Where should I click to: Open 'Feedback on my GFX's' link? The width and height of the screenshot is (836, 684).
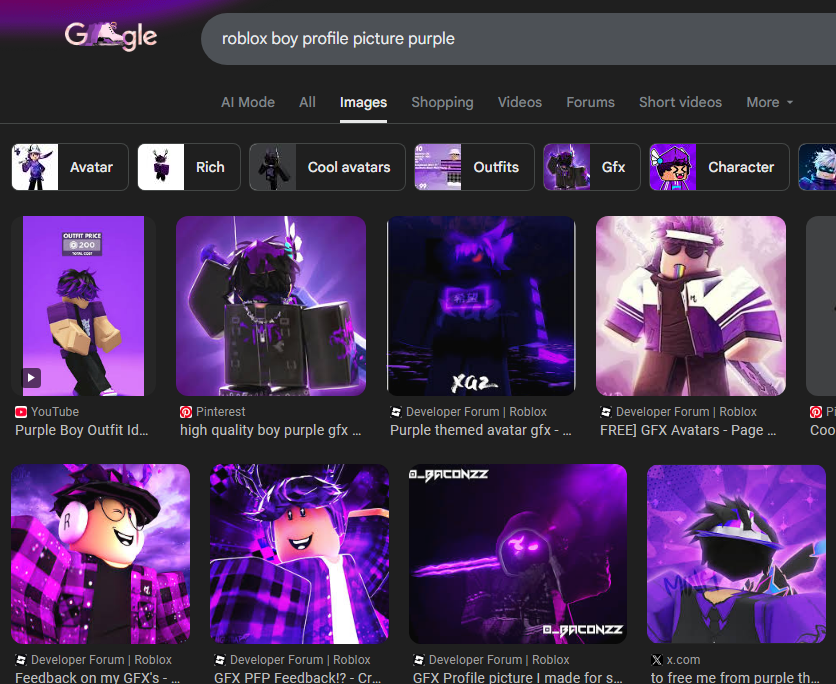97,677
